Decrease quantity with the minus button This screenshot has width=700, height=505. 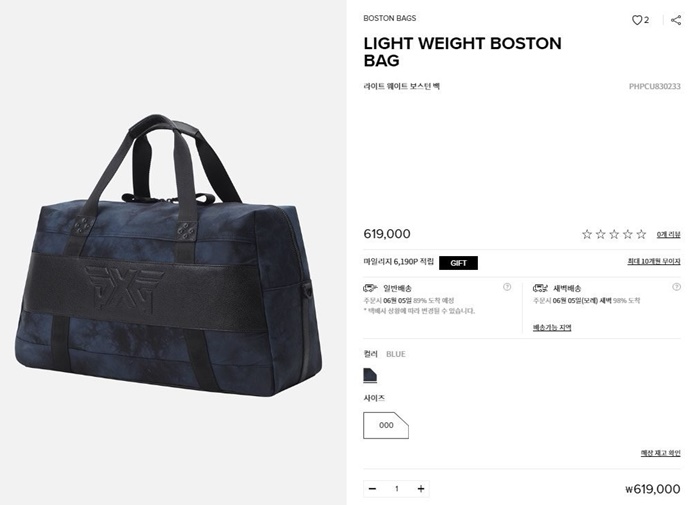372,489
